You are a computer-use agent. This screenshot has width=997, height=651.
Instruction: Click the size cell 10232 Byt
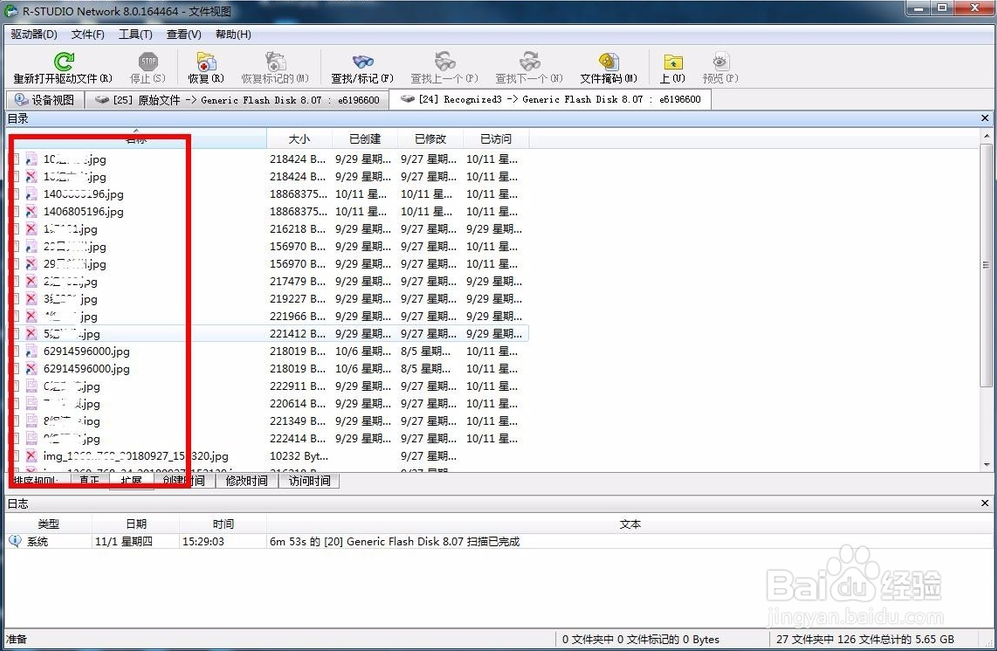coord(299,456)
